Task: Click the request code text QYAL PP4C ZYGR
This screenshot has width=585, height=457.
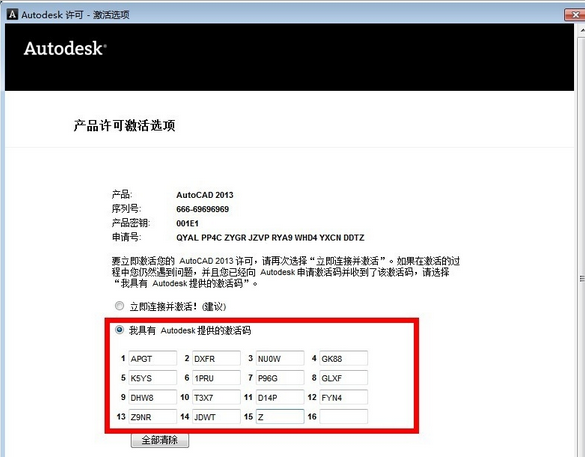Action: [270, 238]
